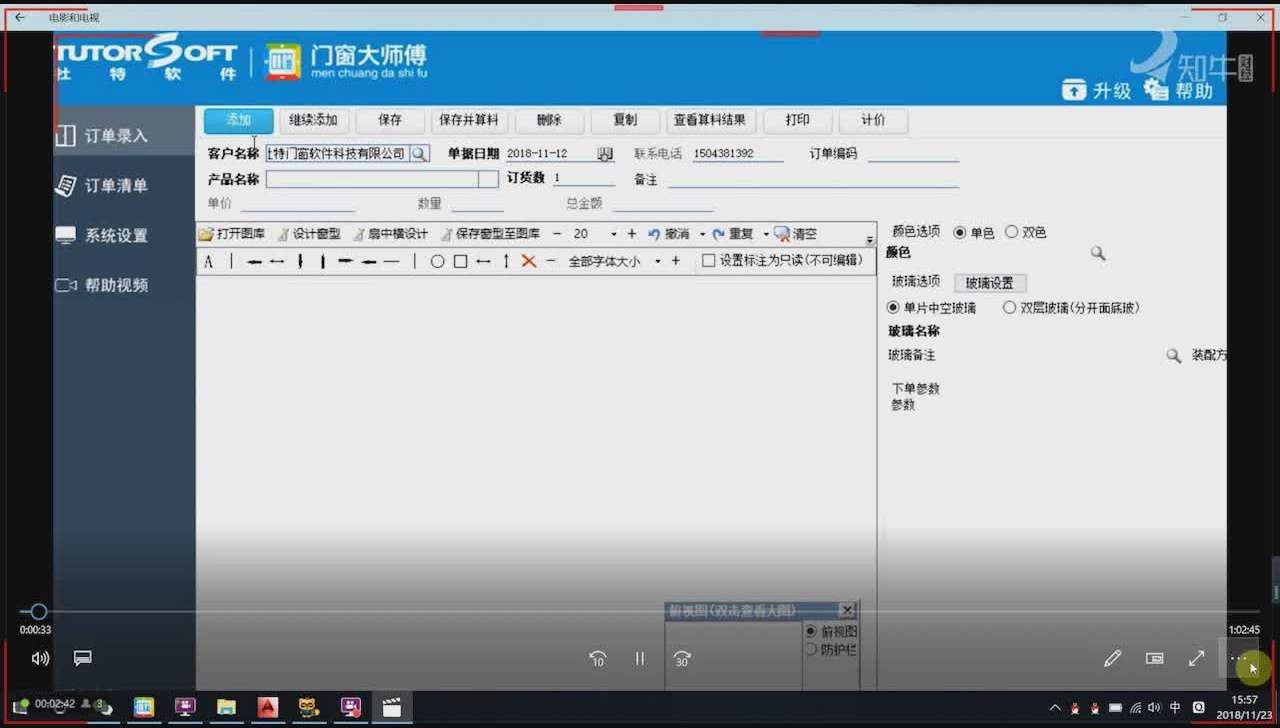Select the horizontal double-arrow dimension tool next to the square
The width and height of the screenshot is (1280, 728).
click(x=483, y=262)
